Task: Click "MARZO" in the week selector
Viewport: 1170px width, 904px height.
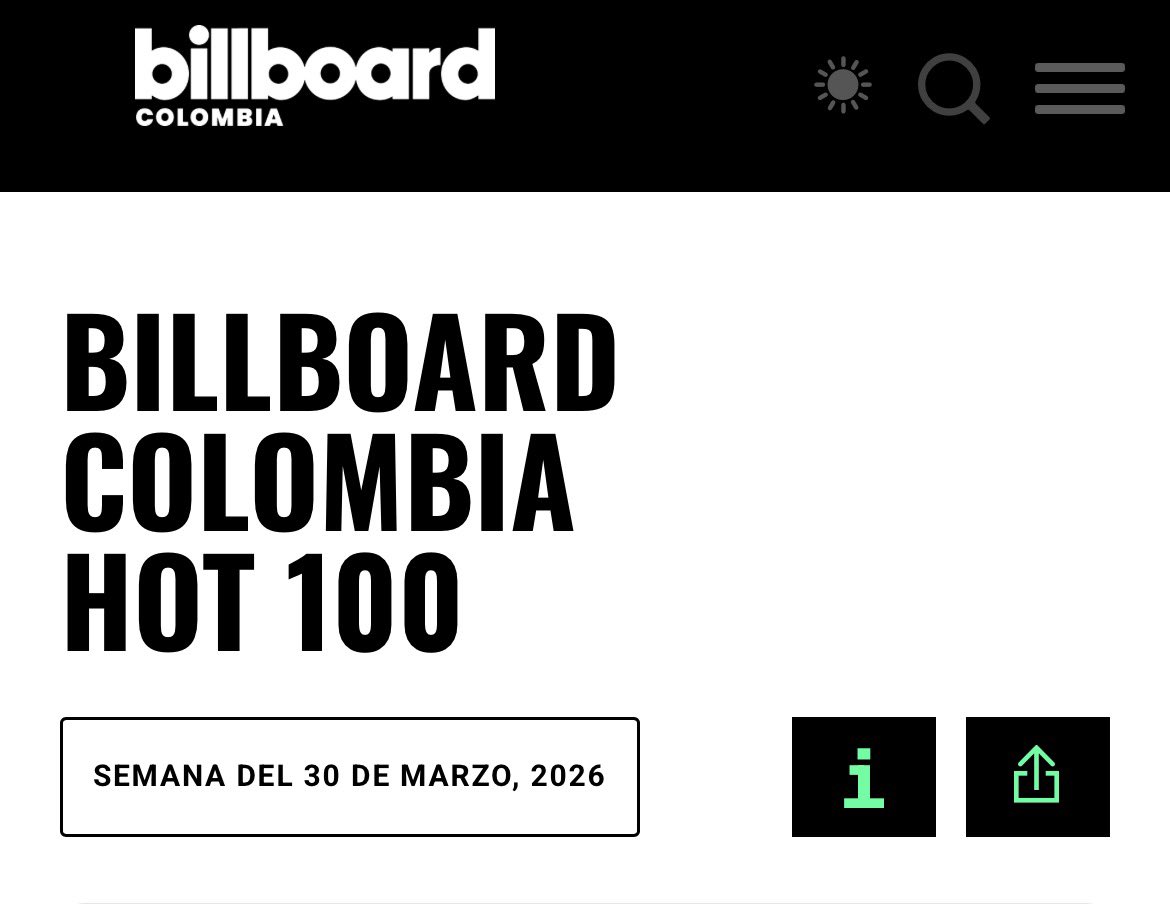Action: (459, 777)
